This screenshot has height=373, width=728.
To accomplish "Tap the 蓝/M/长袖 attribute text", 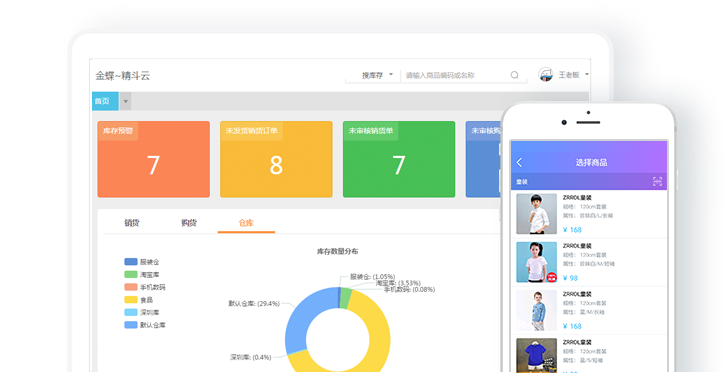I will click(591, 312).
